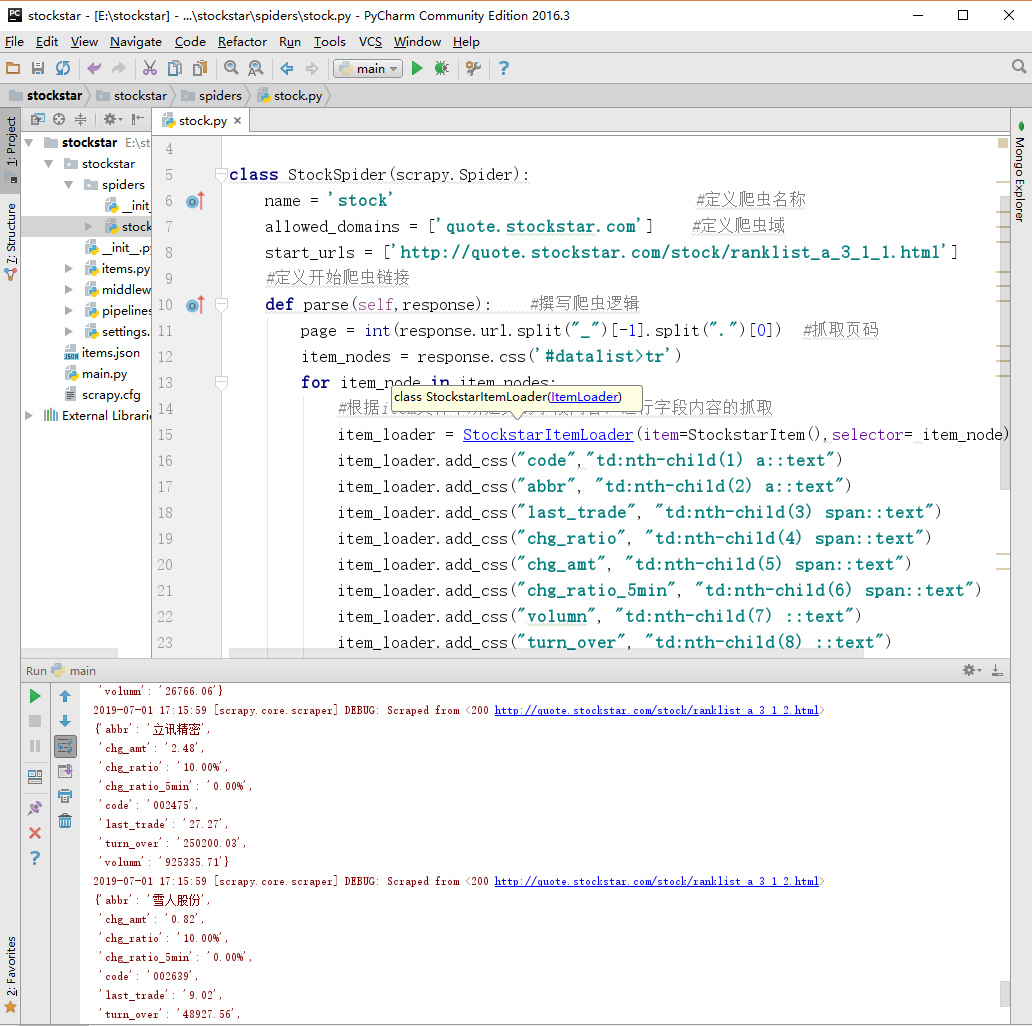
Task: Close the run tab with red X
Action: click(35, 833)
